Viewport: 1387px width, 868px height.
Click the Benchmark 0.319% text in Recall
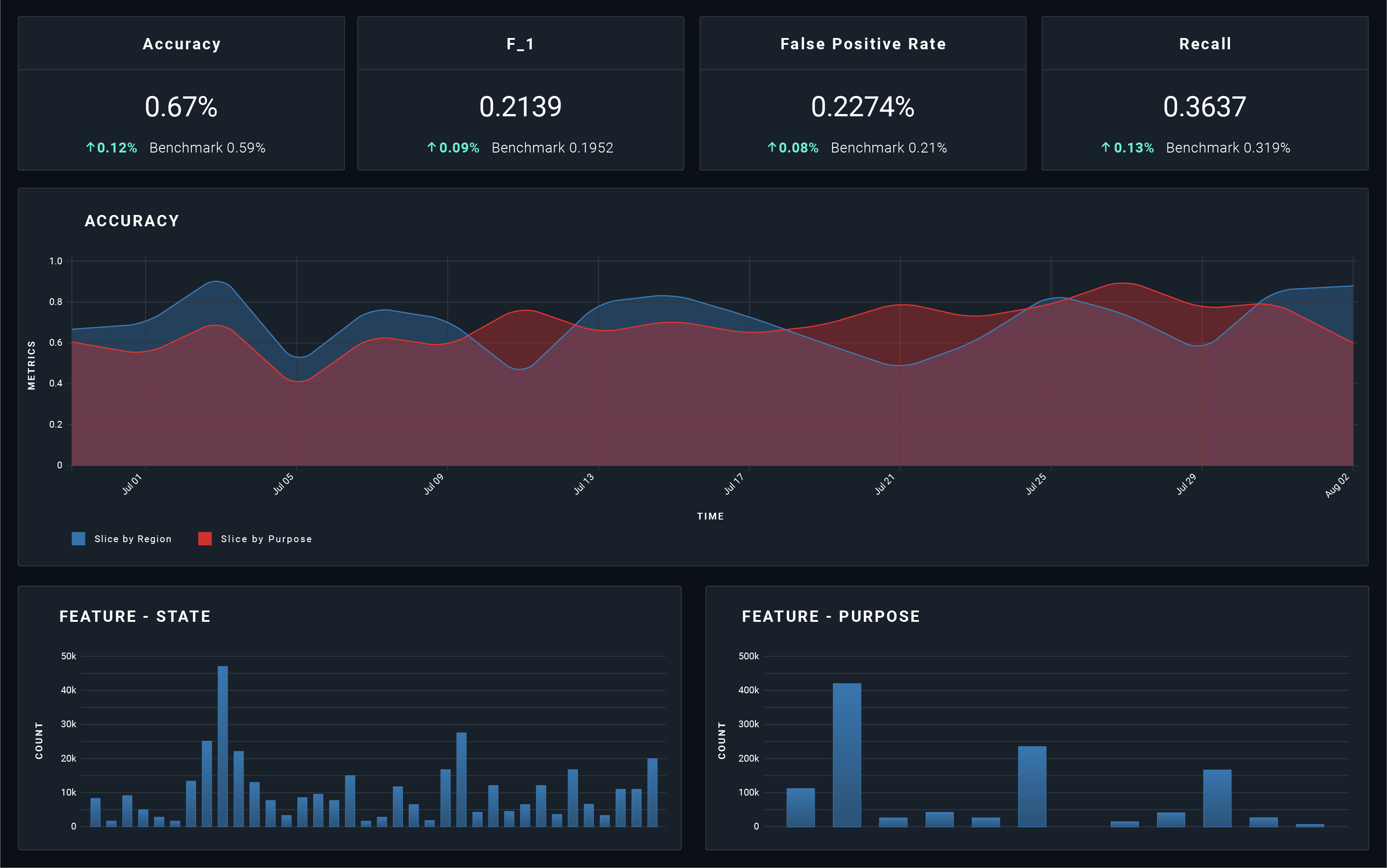tap(1228, 148)
